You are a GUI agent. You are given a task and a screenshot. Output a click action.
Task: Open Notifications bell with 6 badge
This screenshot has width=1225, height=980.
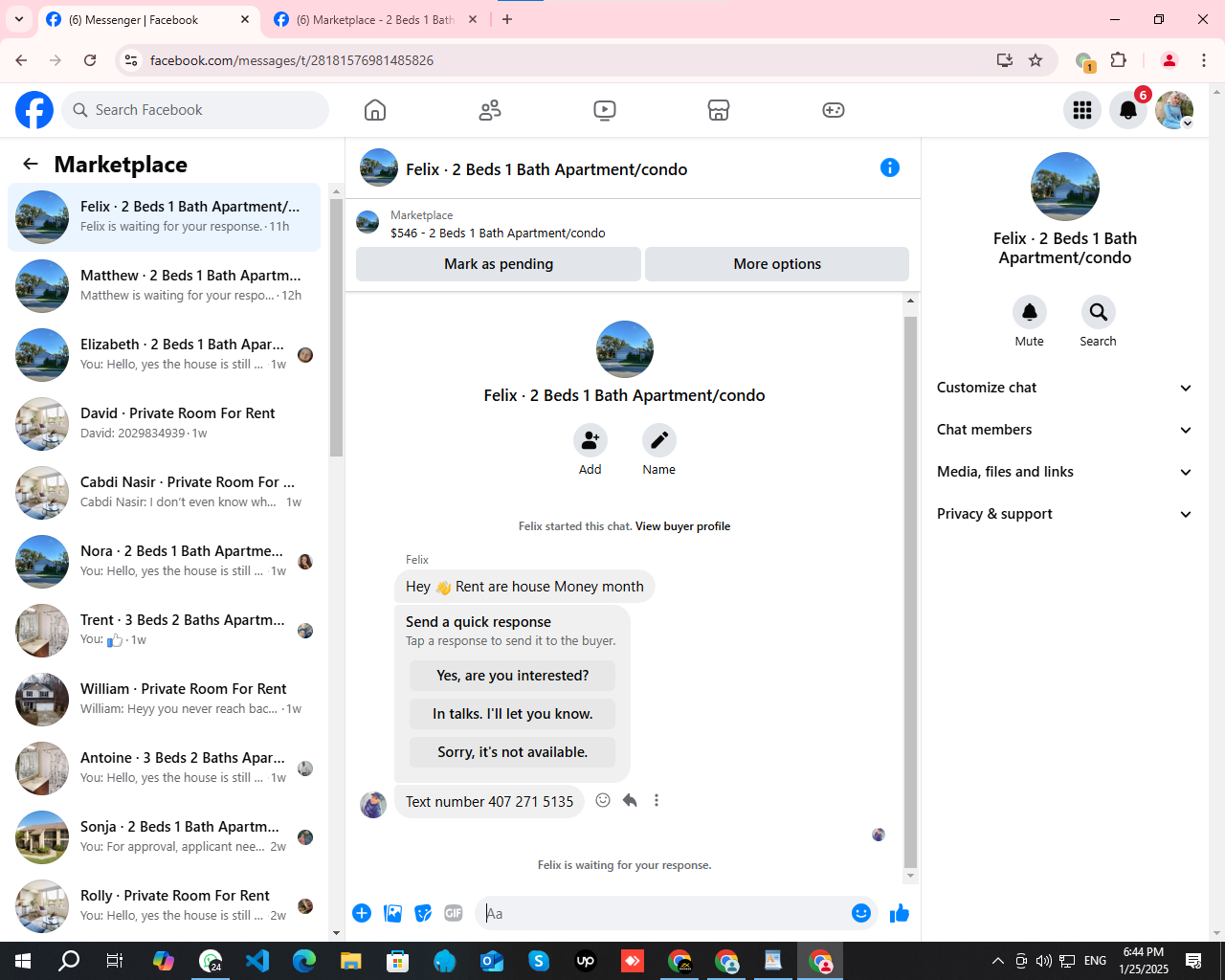(1128, 110)
